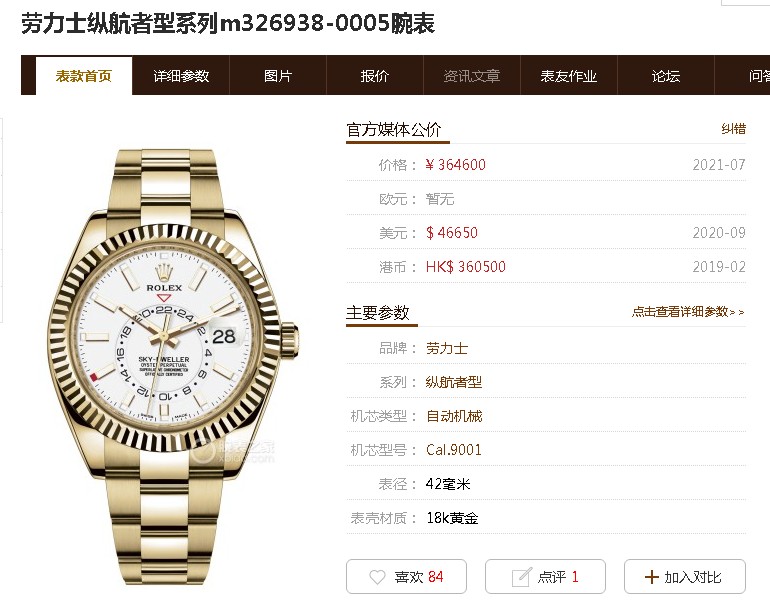Click the 自动机械 movement type link
This screenshot has height=601, width=770.
(454, 416)
